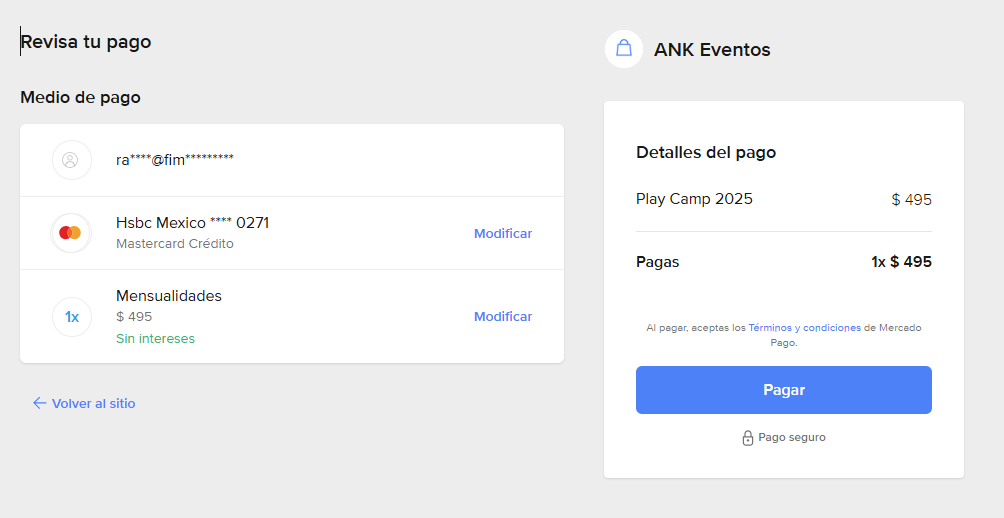Click the back arrow icon before Volver al sitio
The width and height of the screenshot is (1004, 518).
coord(40,403)
